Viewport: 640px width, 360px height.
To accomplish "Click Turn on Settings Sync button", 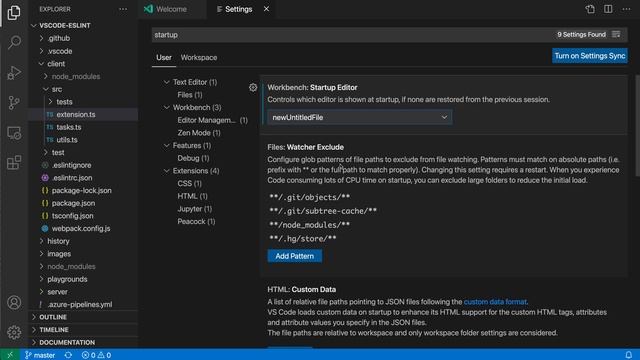I will coord(590,56).
